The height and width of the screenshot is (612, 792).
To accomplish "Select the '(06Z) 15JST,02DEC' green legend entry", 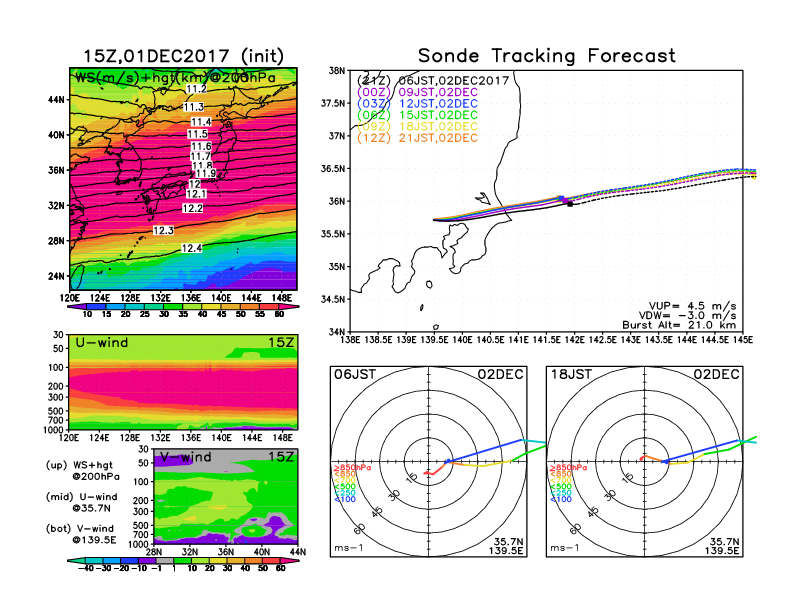I will tap(417, 115).
